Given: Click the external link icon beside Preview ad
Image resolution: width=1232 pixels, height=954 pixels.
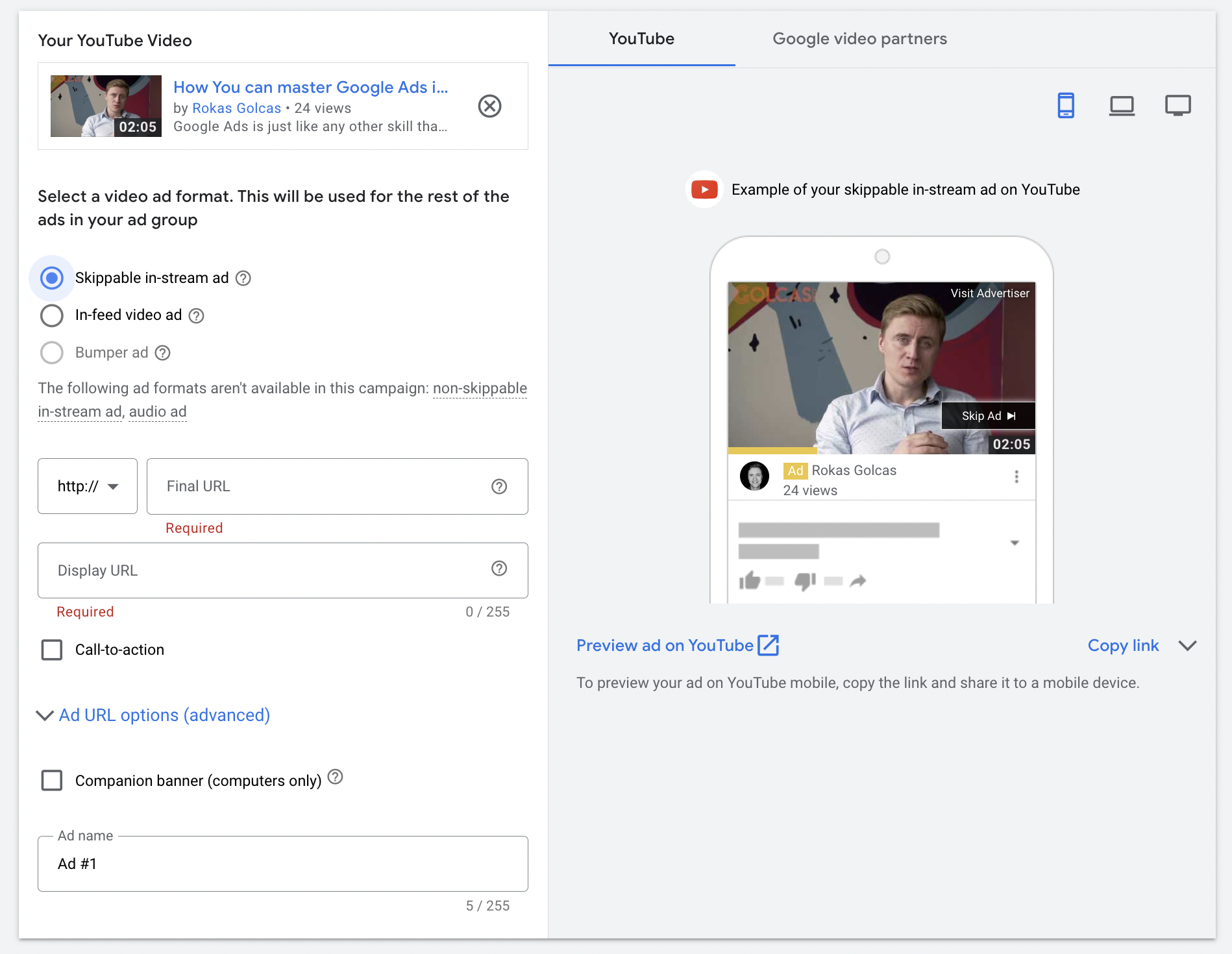Looking at the screenshot, I should (769, 645).
